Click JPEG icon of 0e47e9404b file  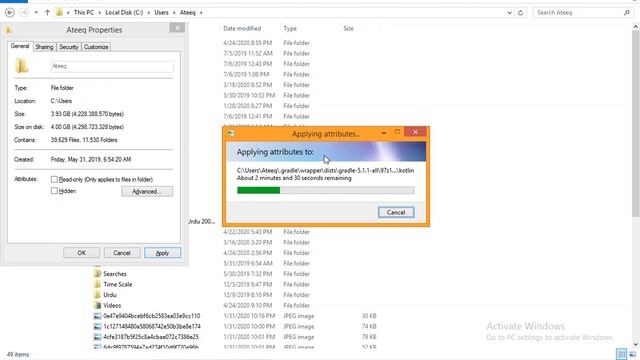click(97, 316)
